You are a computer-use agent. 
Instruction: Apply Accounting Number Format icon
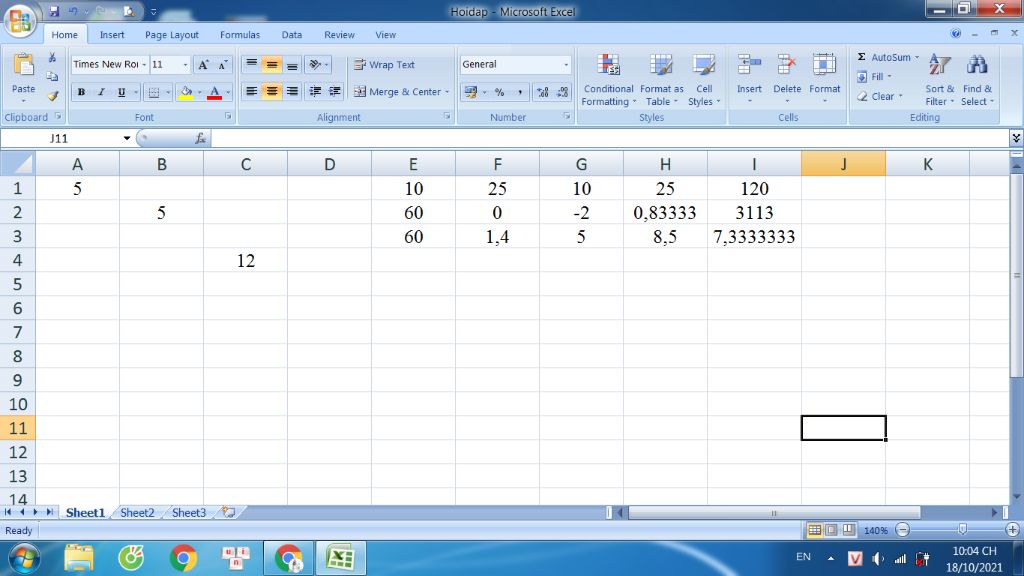pos(471,92)
